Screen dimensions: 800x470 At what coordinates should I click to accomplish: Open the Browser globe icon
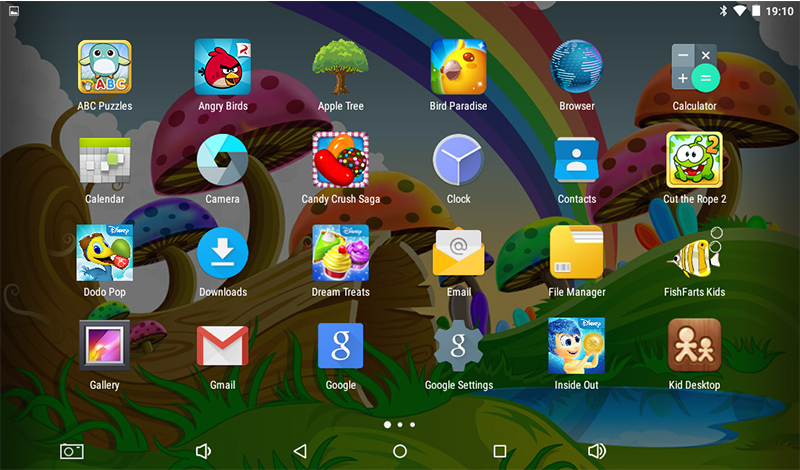click(577, 67)
